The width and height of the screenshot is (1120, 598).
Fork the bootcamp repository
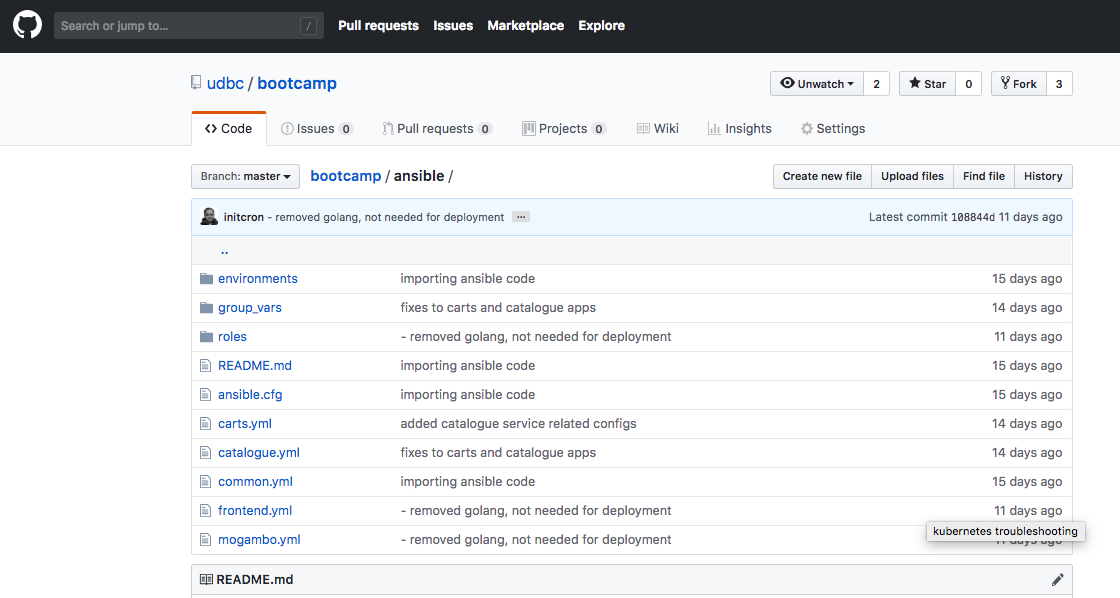(1019, 84)
